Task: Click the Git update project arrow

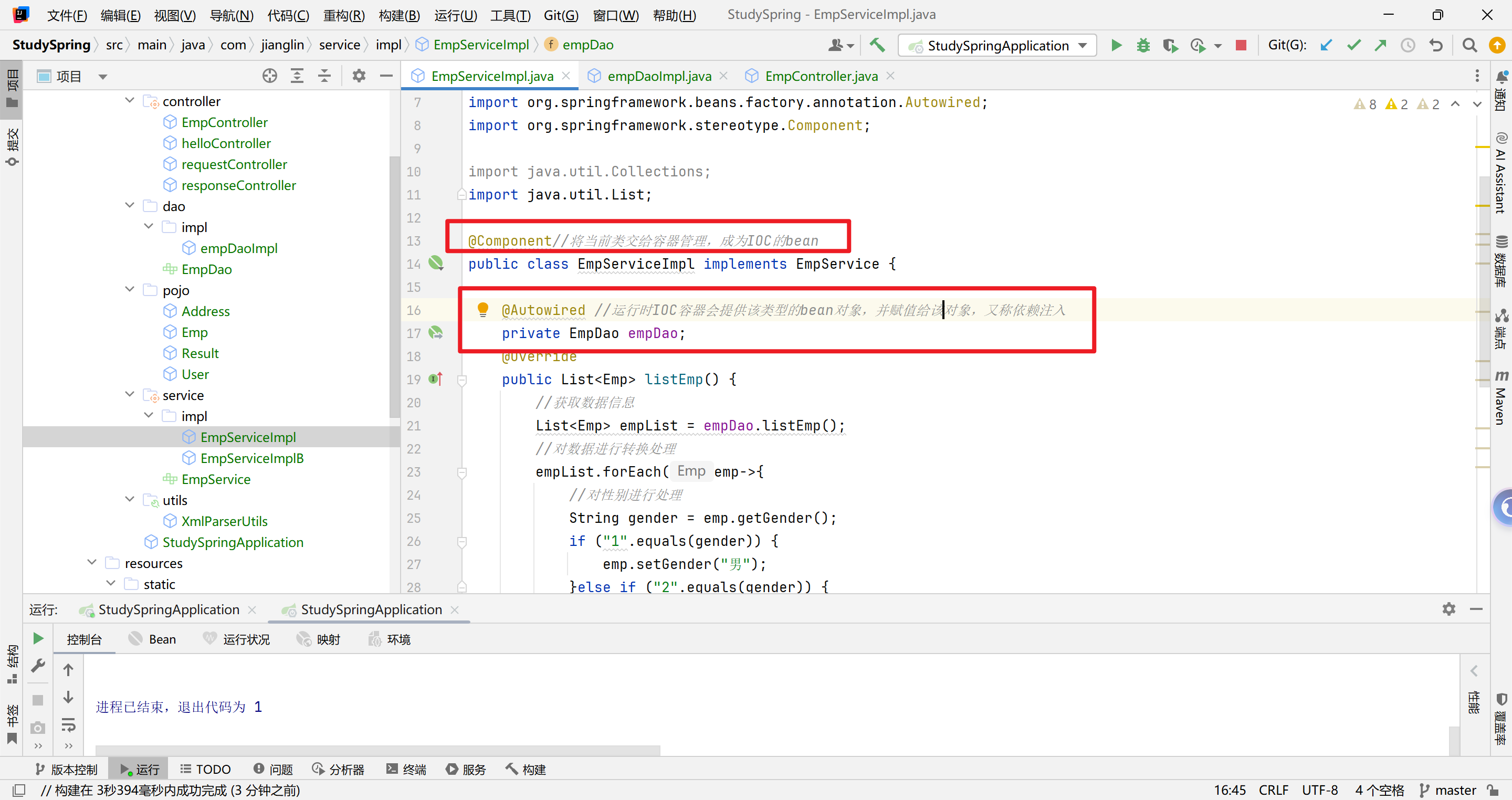Action: pyautogui.click(x=1325, y=45)
